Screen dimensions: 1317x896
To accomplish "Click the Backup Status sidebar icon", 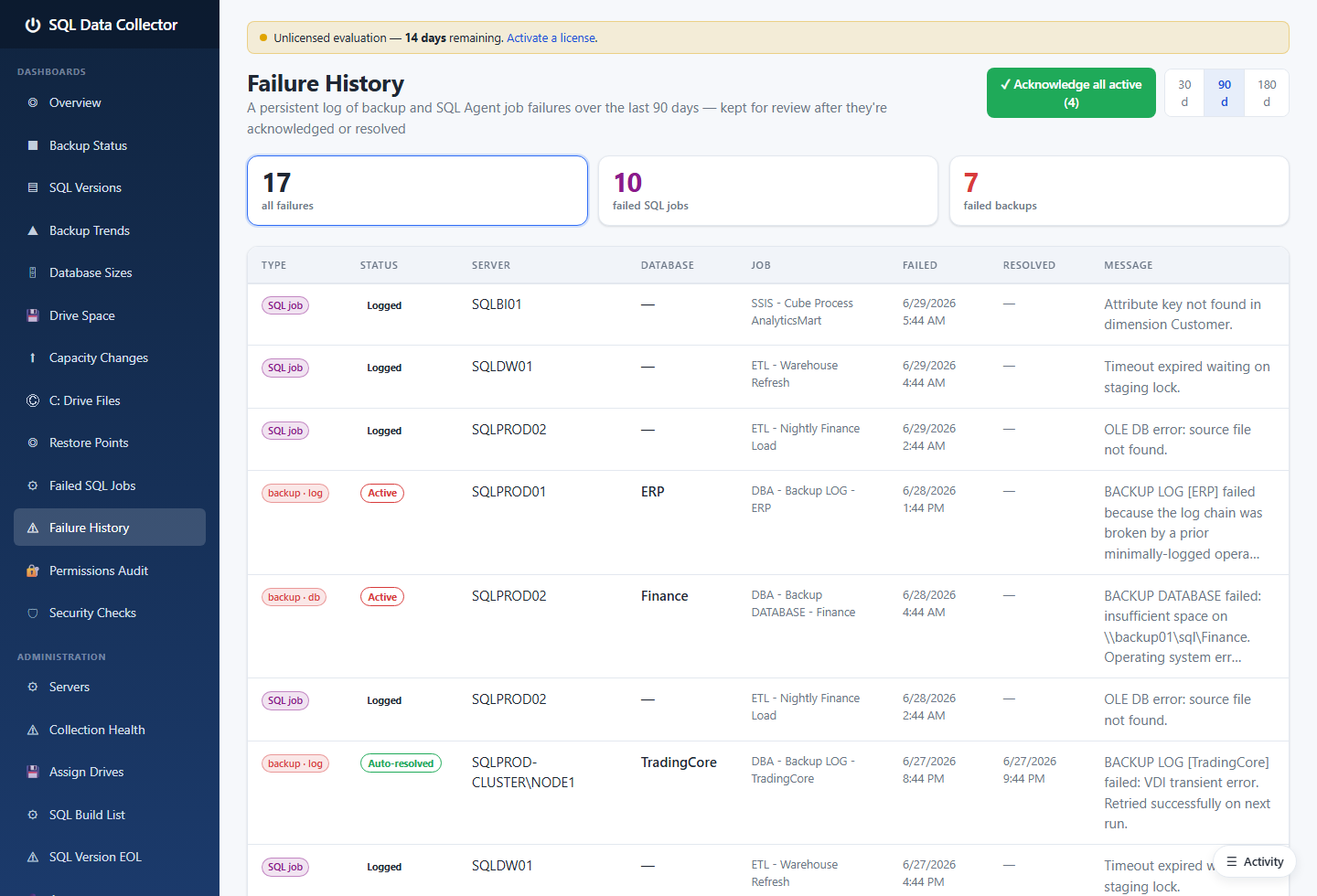I will click(33, 145).
